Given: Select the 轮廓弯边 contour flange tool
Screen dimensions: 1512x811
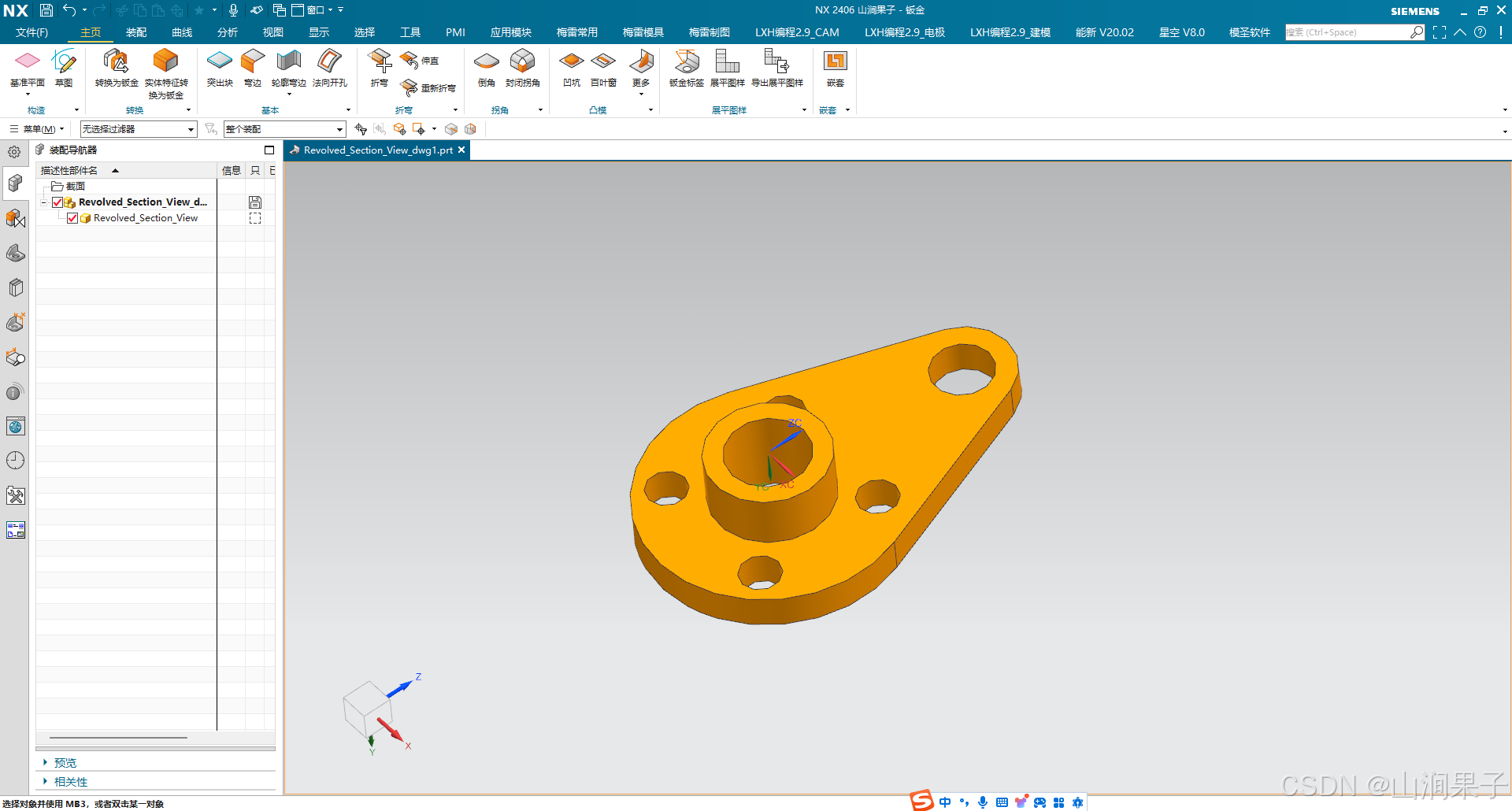Looking at the screenshot, I should tap(289, 68).
